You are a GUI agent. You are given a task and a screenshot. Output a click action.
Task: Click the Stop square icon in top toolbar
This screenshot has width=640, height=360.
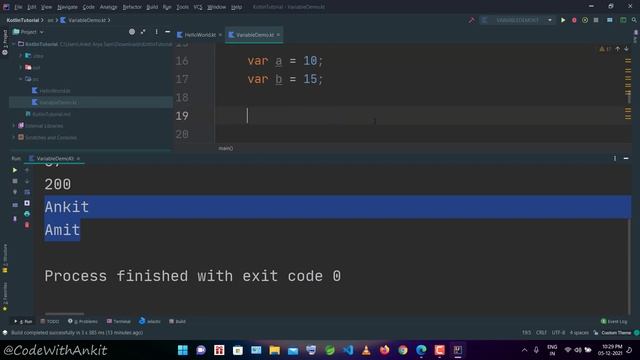pyautogui.click(x=596, y=20)
